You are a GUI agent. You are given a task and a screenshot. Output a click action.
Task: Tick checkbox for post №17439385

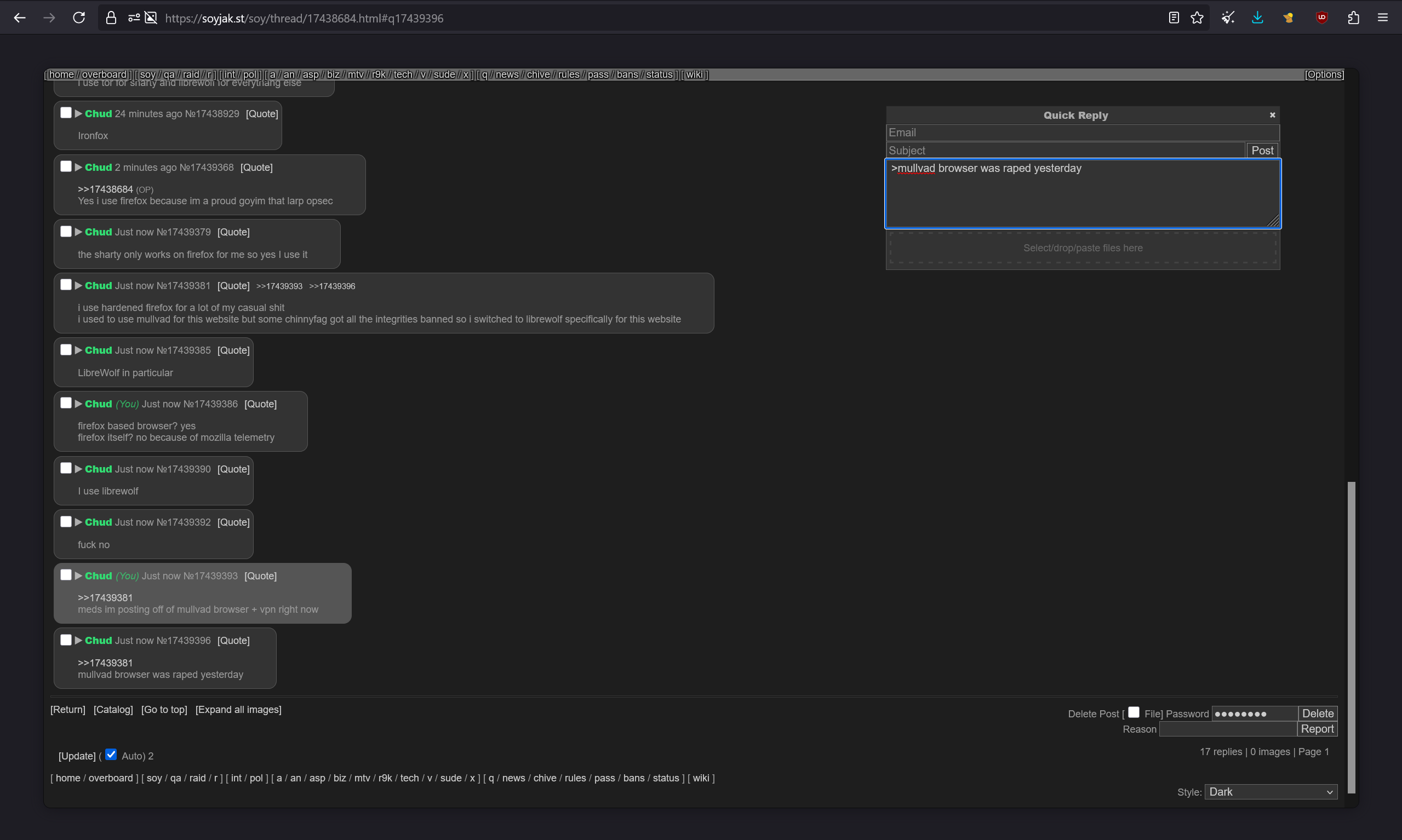[x=66, y=349]
